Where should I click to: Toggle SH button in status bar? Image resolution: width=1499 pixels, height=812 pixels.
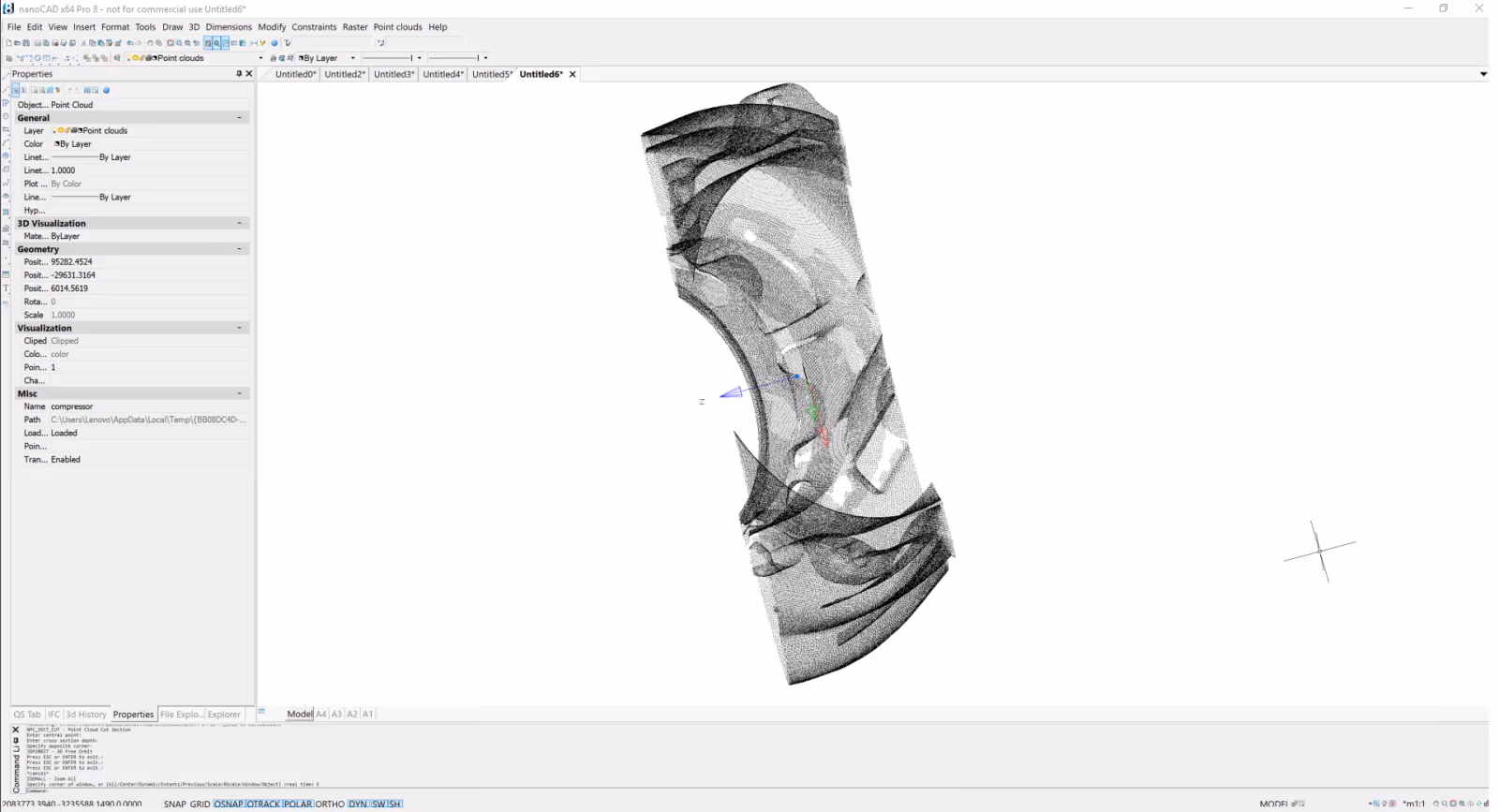(394, 804)
